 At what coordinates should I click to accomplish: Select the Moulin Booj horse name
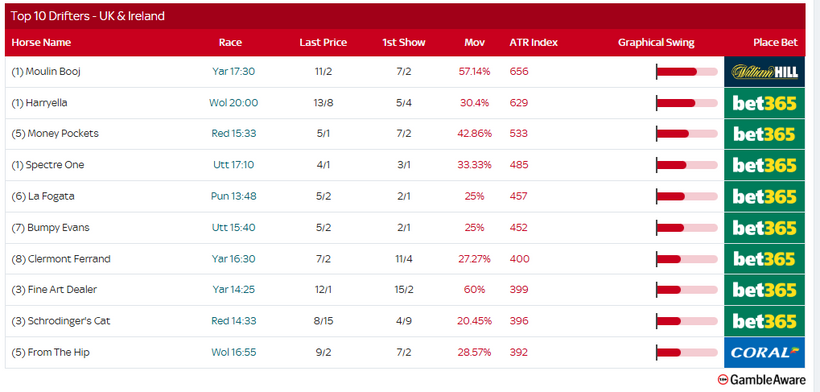pyautogui.click(x=46, y=72)
